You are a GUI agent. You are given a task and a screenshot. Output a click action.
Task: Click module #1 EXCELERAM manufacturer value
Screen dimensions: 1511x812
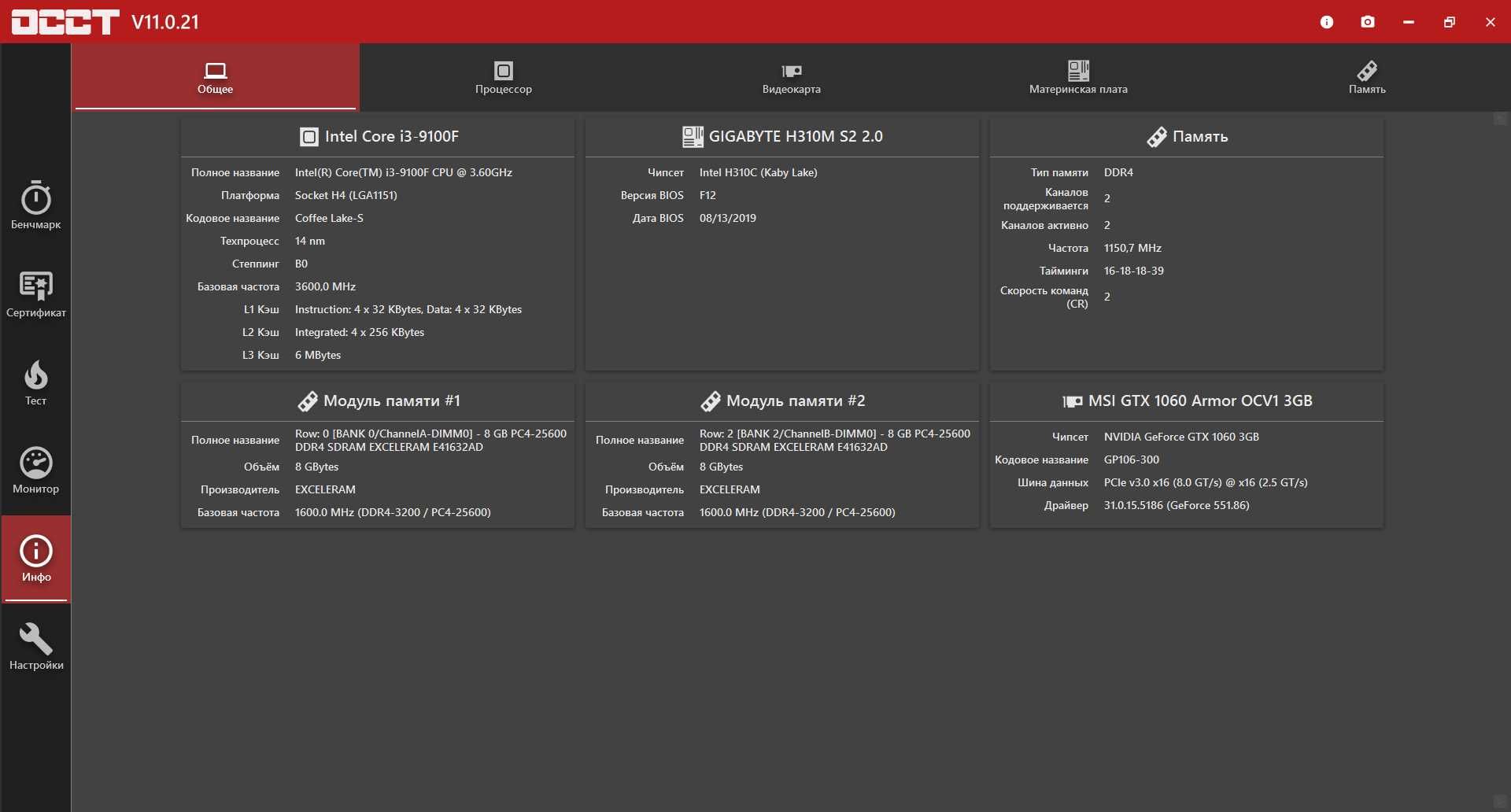325,489
